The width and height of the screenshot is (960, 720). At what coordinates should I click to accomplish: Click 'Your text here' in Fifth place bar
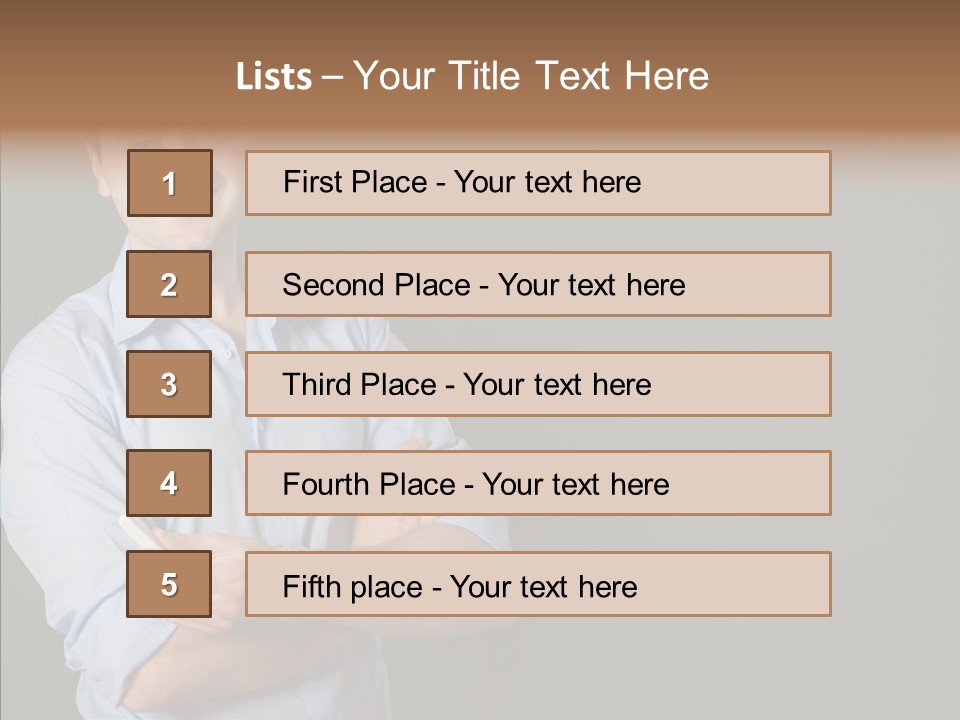click(x=543, y=586)
